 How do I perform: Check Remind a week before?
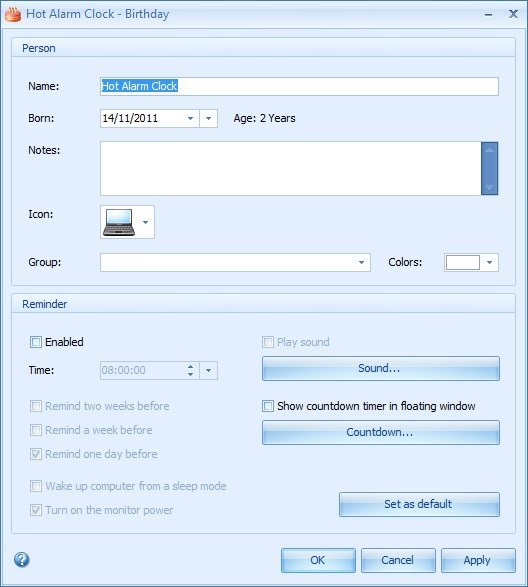[36, 430]
